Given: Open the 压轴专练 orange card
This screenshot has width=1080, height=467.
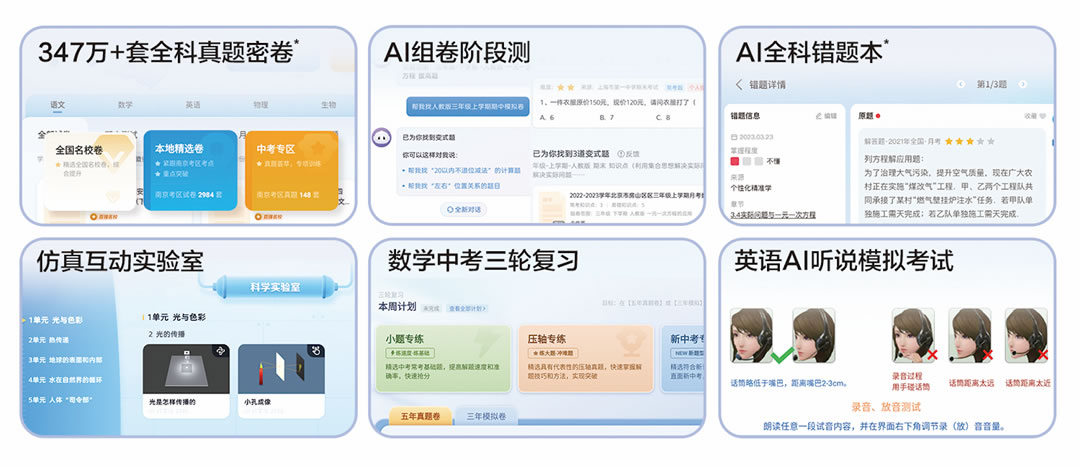Looking at the screenshot, I should pyautogui.click(x=585, y=358).
